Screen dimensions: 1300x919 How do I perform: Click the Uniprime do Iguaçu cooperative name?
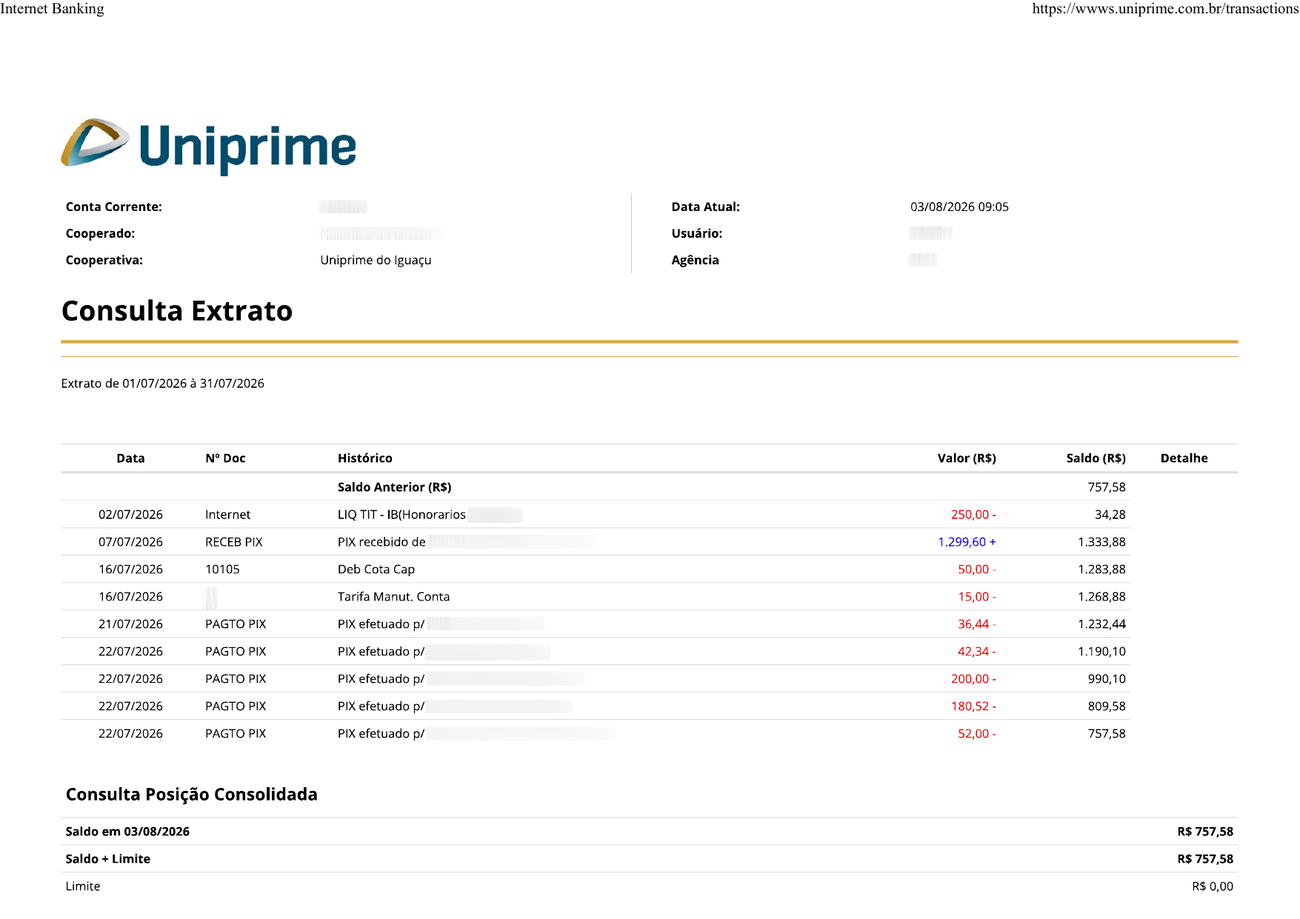pyautogui.click(x=376, y=260)
